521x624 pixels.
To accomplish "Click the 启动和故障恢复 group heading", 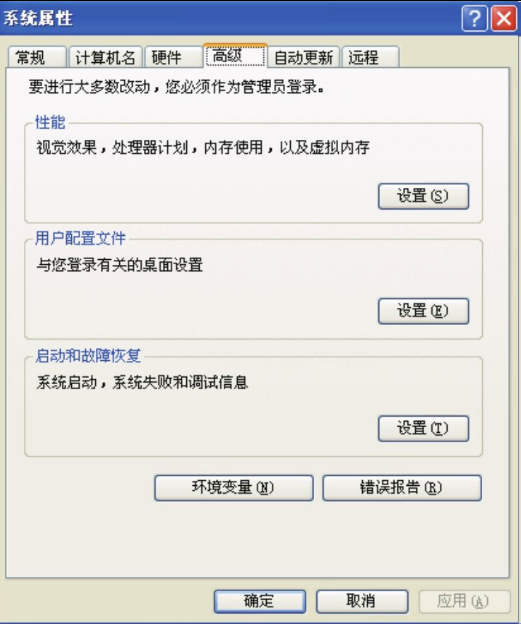I will (x=88, y=355).
